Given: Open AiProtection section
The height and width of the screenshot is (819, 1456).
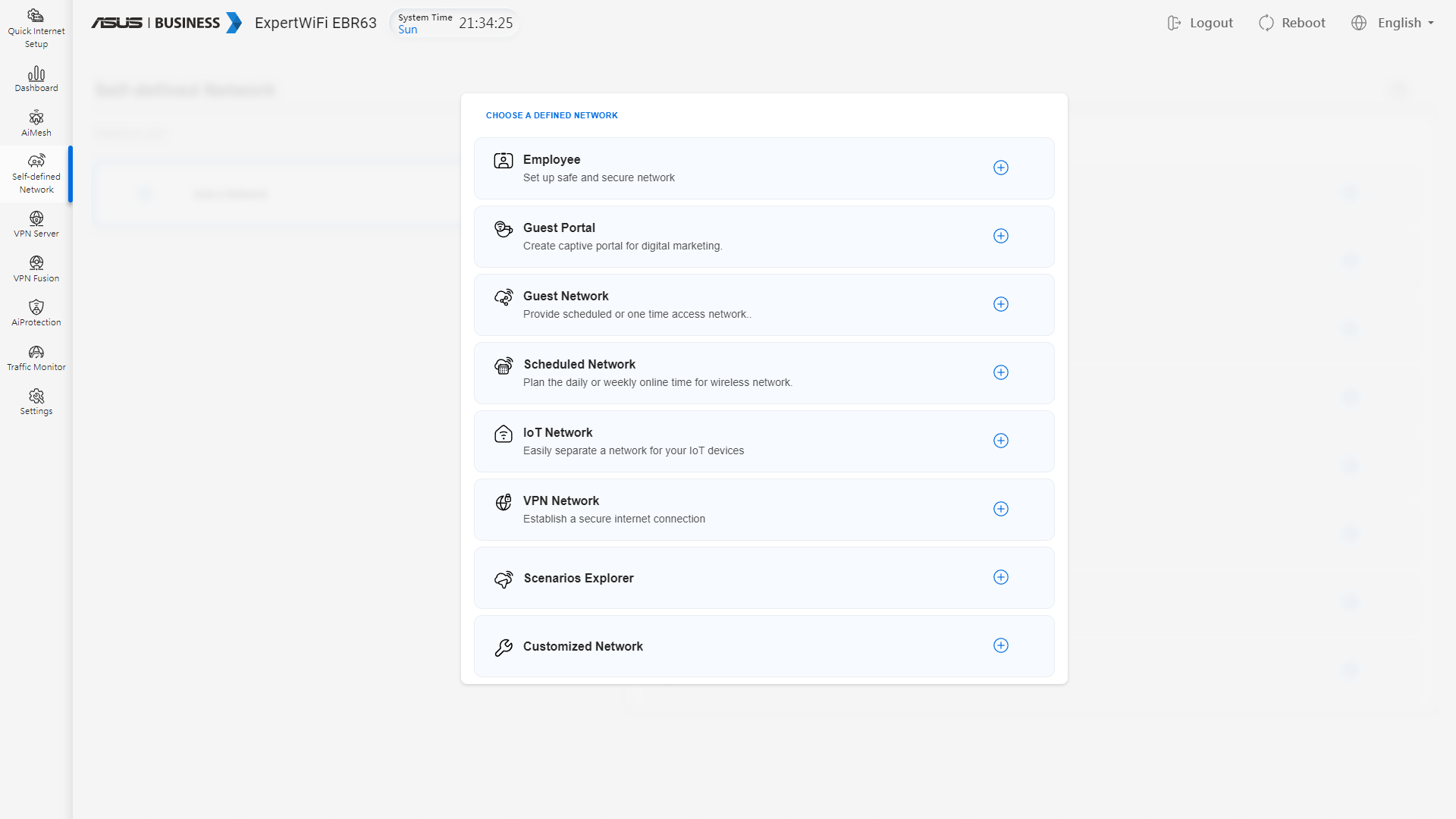Looking at the screenshot, I should [36, 313].
